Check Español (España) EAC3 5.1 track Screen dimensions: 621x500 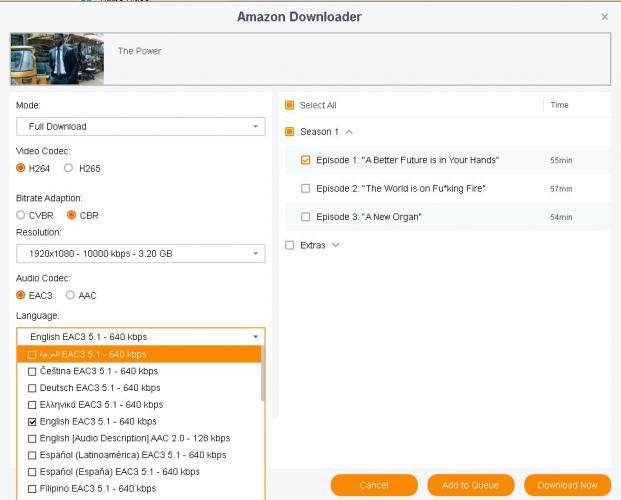32,472
